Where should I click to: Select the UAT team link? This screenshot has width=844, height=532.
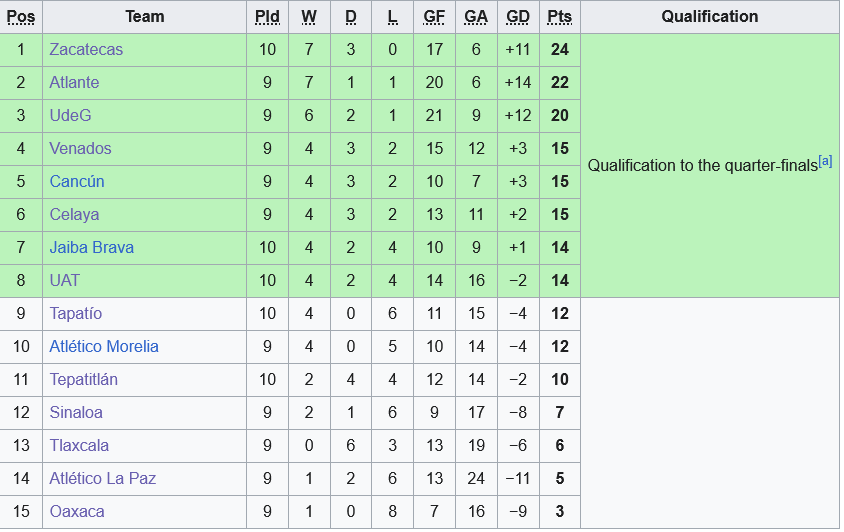pos(64,281)
